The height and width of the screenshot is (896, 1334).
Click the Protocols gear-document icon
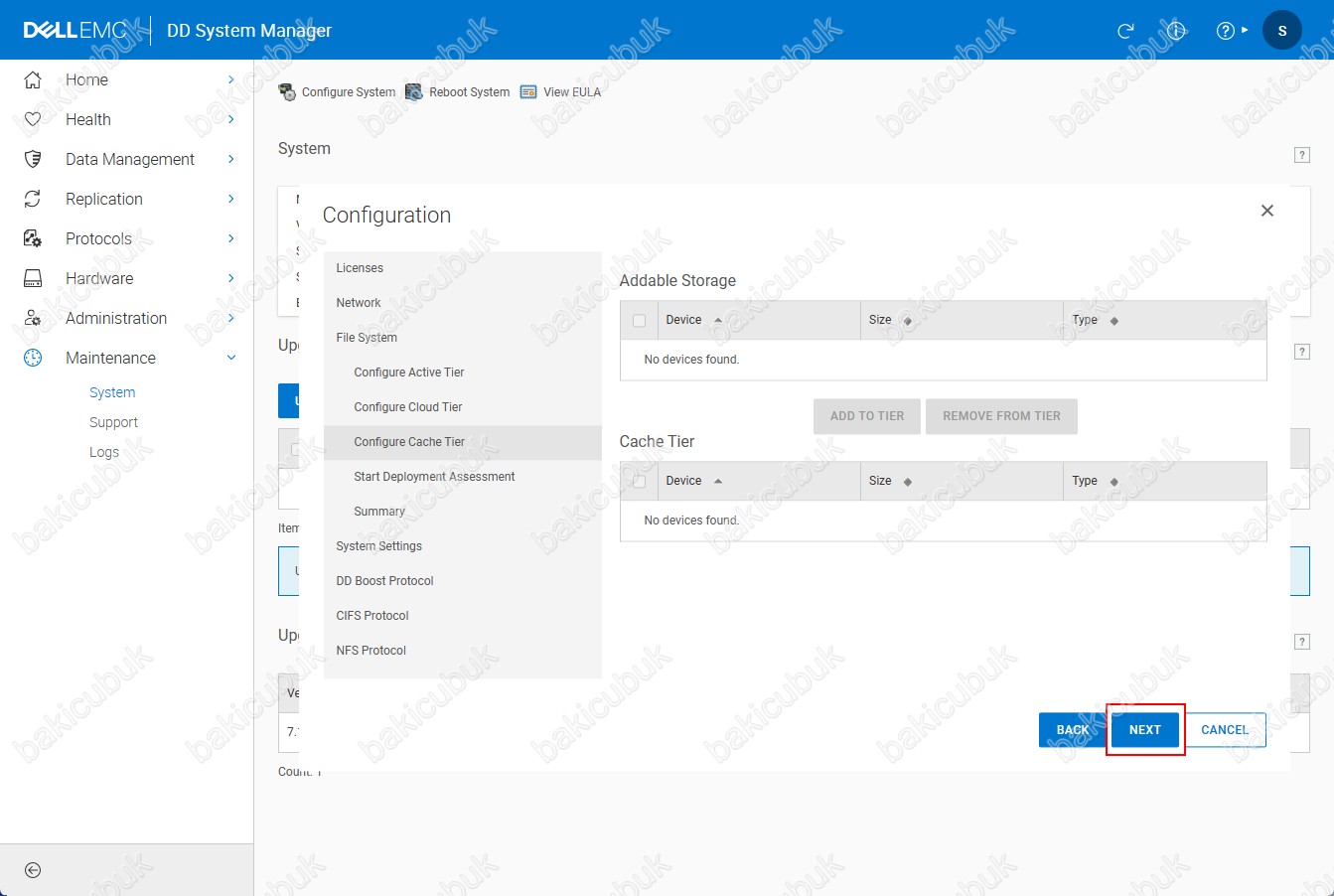click(x=33, y=238)
